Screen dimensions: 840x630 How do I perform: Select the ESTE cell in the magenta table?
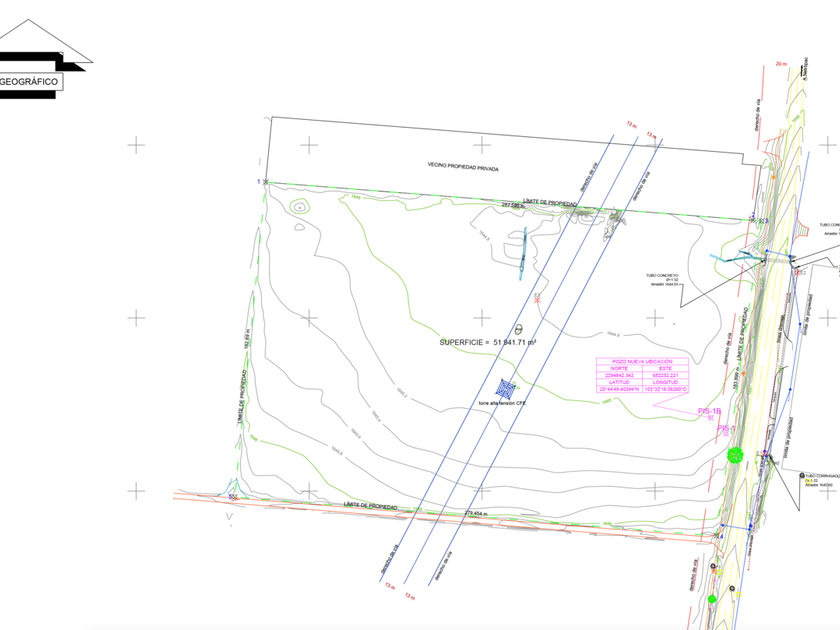[x=665, y=369]
